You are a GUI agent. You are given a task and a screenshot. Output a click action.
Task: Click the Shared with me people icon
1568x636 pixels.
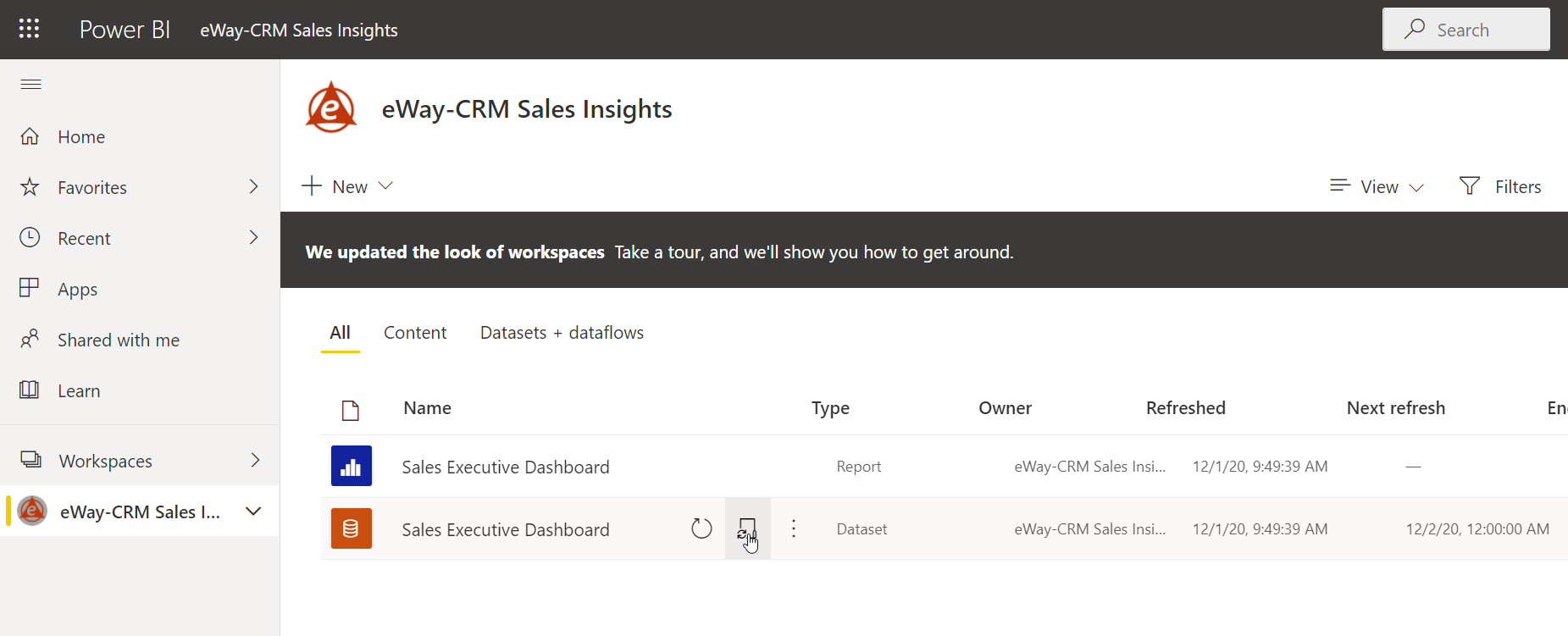point(30,339)
